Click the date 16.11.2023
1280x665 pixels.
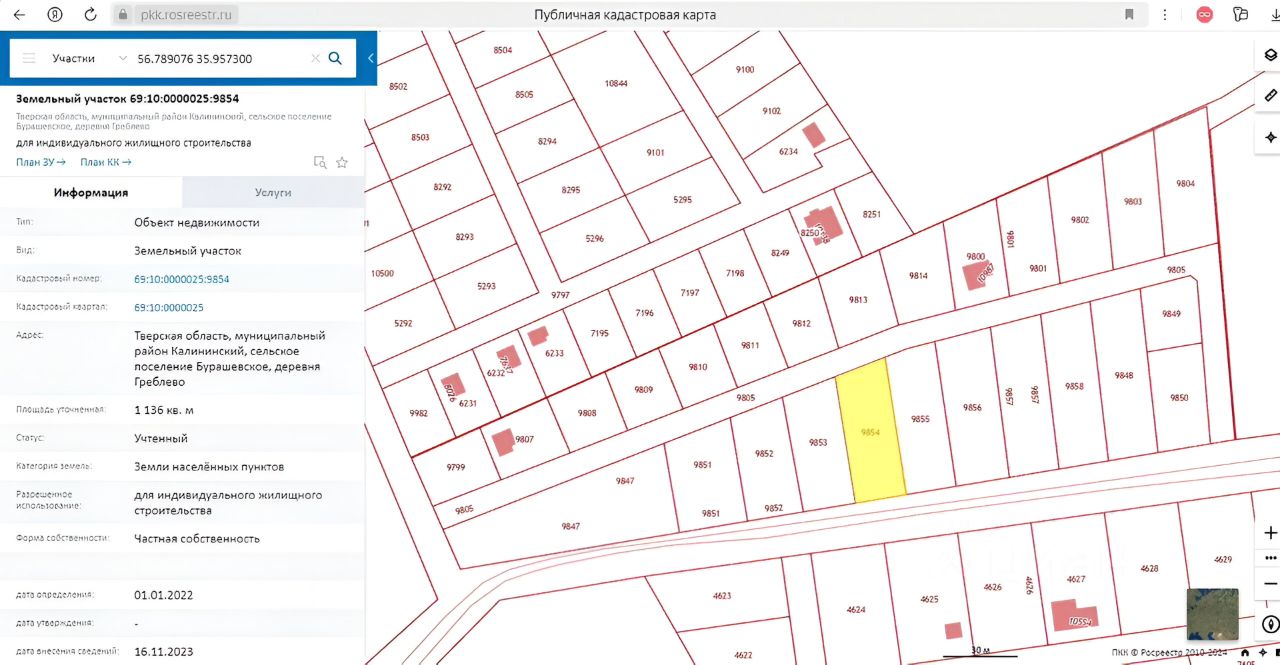(164, 650)
